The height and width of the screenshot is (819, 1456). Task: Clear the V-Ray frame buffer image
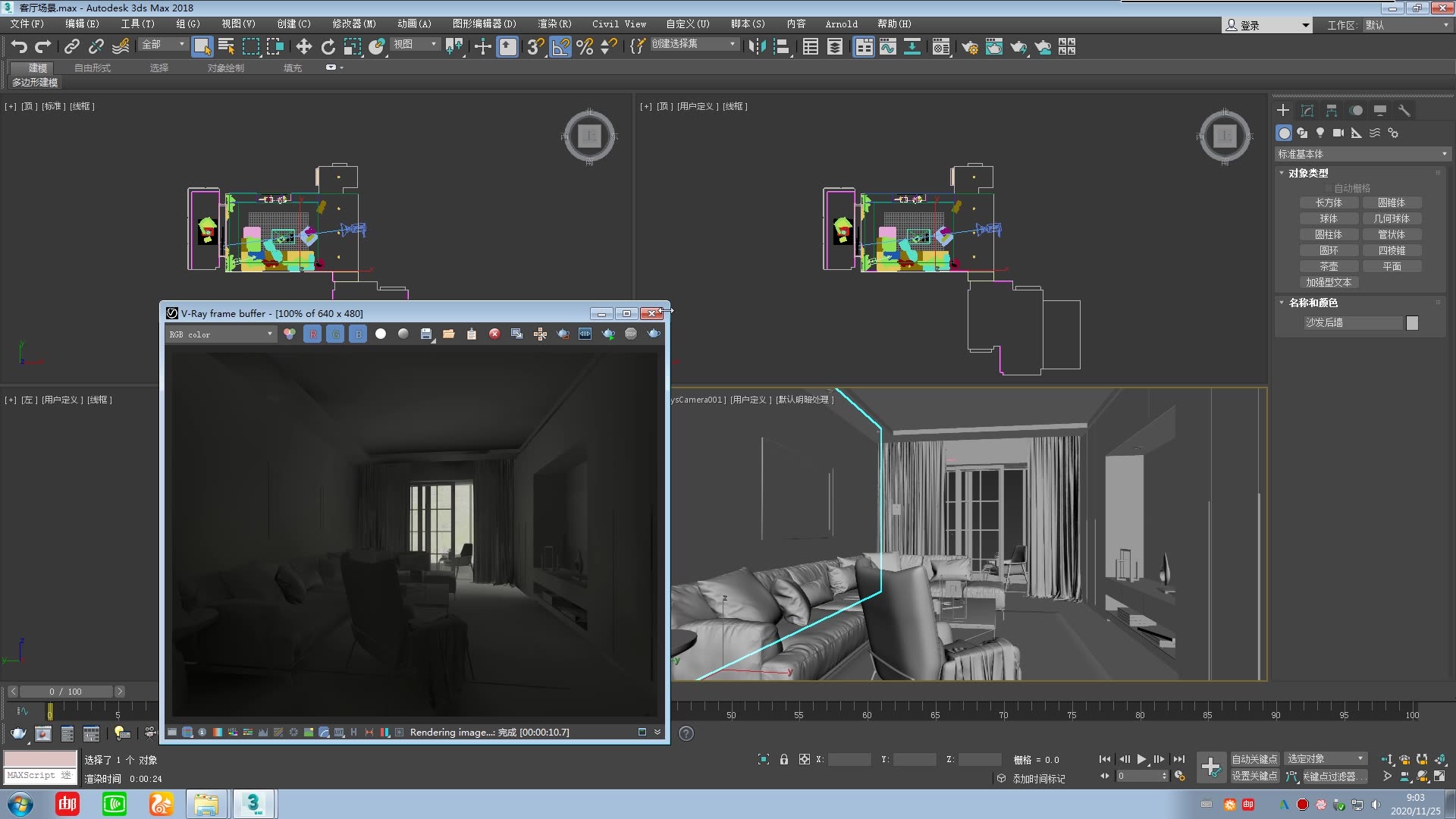click(x=494, y=334)
